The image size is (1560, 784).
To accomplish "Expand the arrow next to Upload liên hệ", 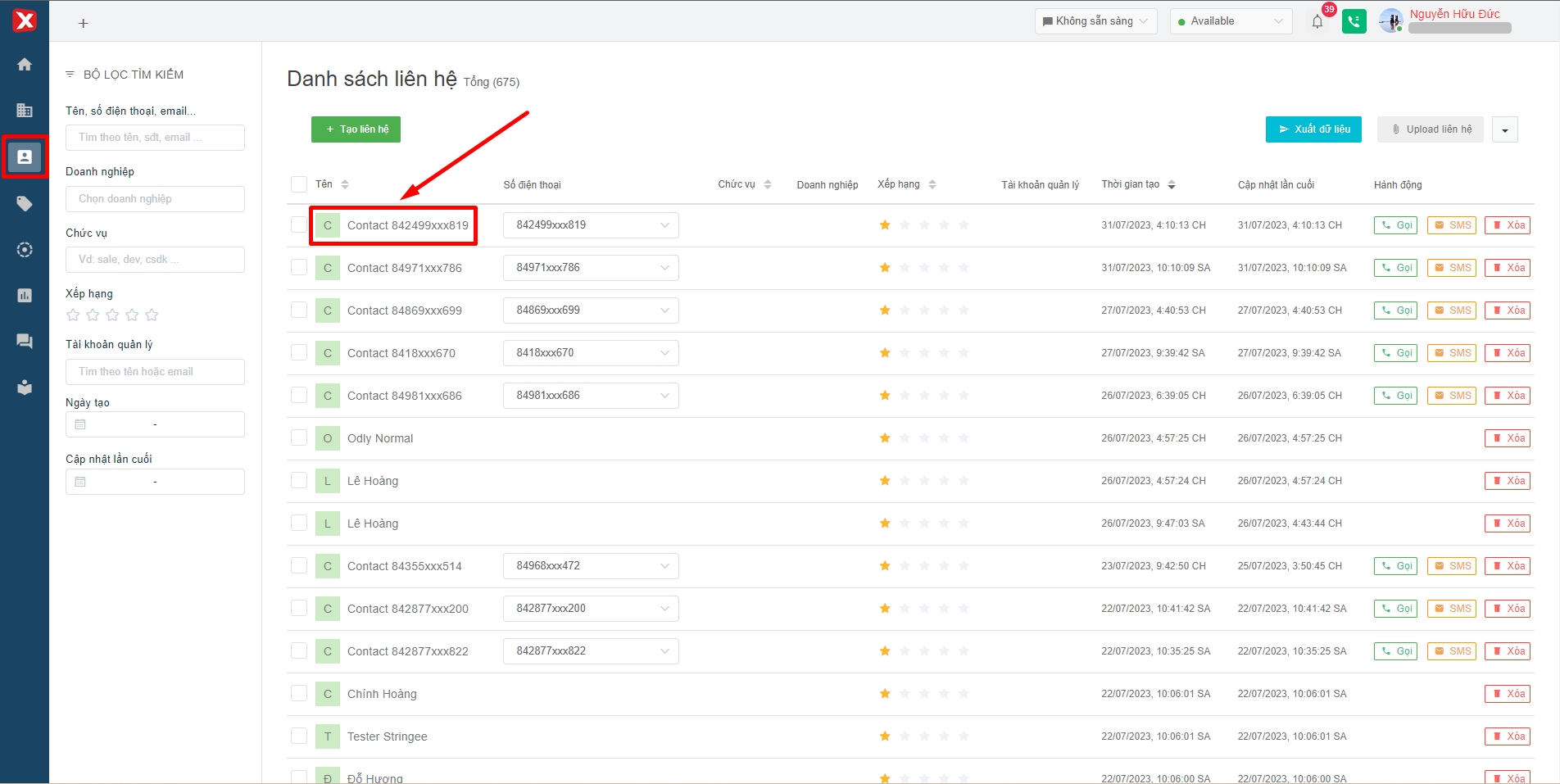I will [x=1504, y=129].
